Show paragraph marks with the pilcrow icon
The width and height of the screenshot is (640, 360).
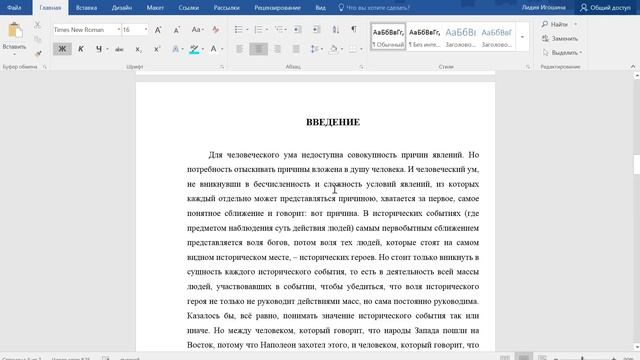click(354, 29)
